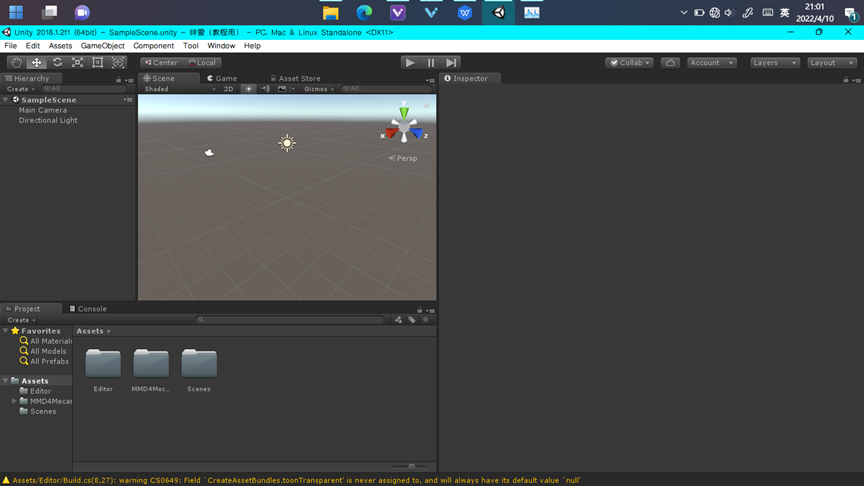
Task: Toggle 2D scene view mode
Action: tap(229, 89)
